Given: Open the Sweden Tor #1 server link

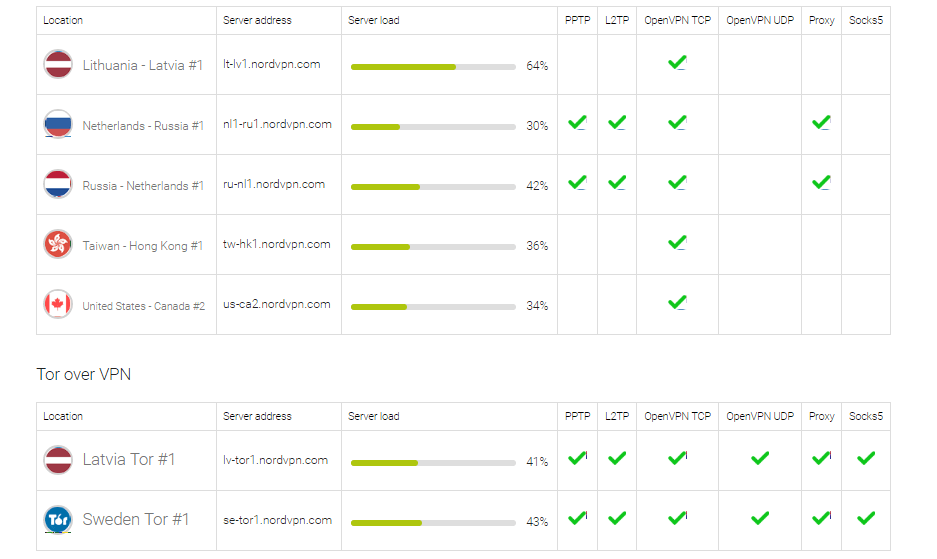Looking at the screenshot, I should tap(136, 520).
